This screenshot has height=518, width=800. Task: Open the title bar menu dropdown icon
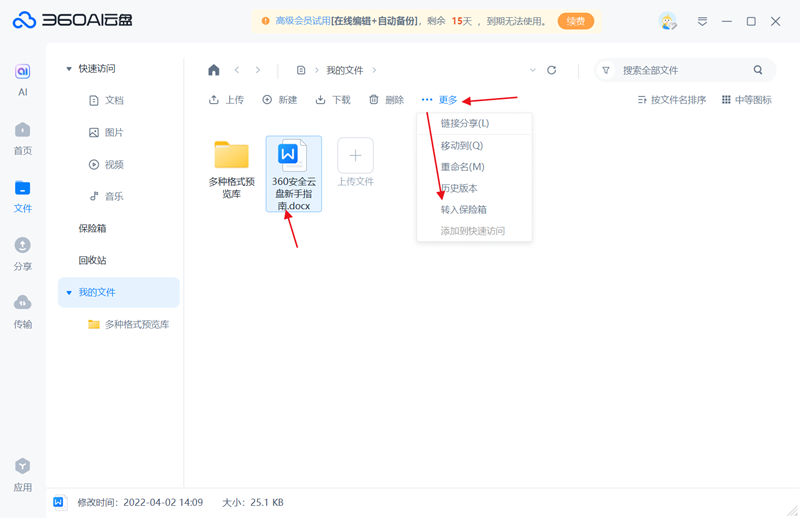pos(702,21)
